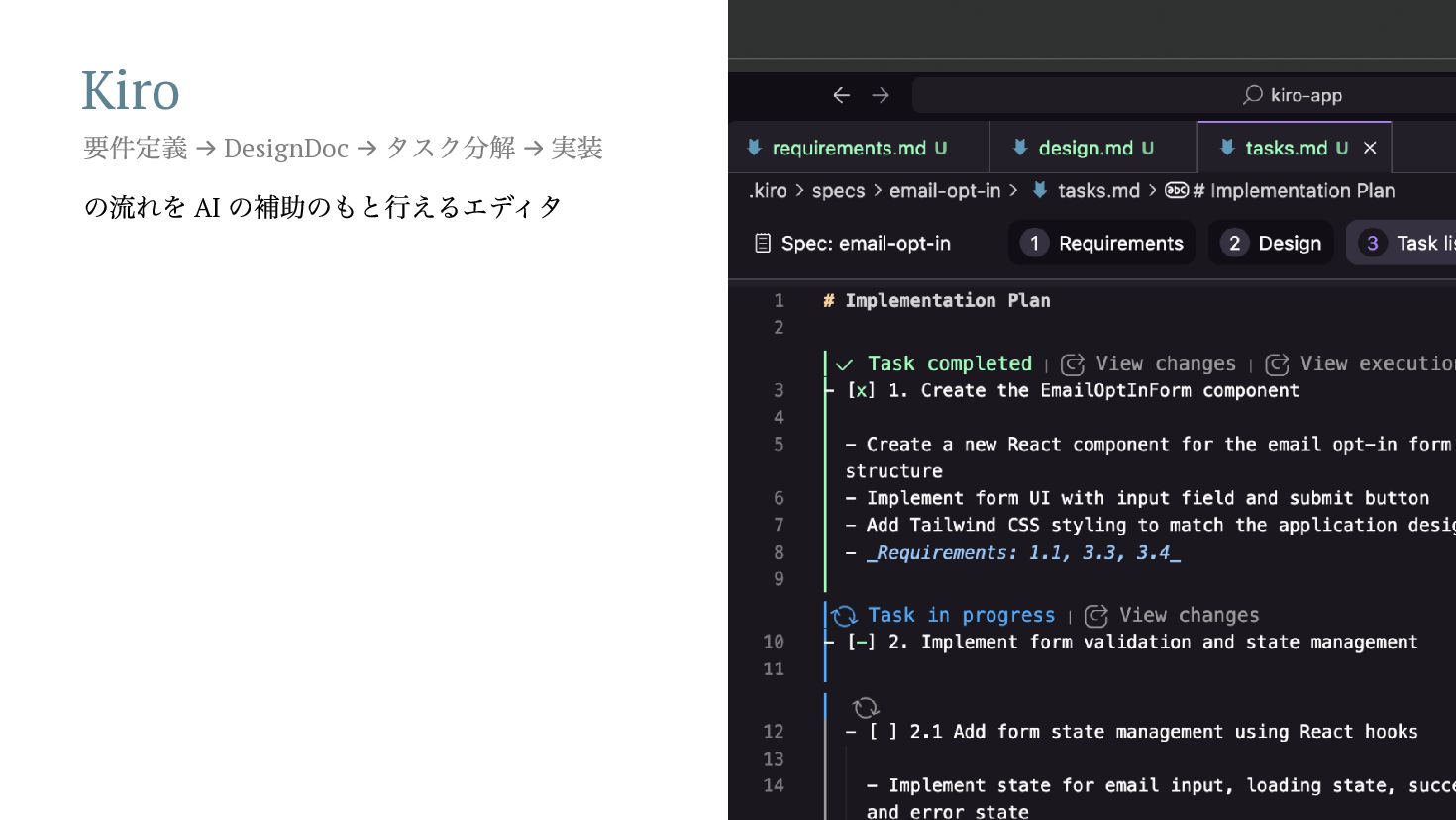
Task: Click the tasks.md tab file icon
Action: click(1227, 148)
